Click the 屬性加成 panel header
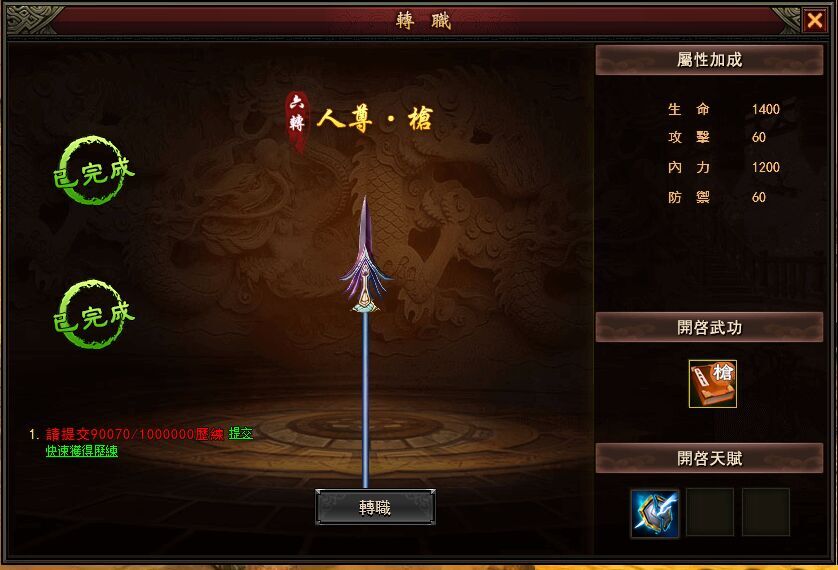This screenshot has width=838, height=570. coord(709,60)
